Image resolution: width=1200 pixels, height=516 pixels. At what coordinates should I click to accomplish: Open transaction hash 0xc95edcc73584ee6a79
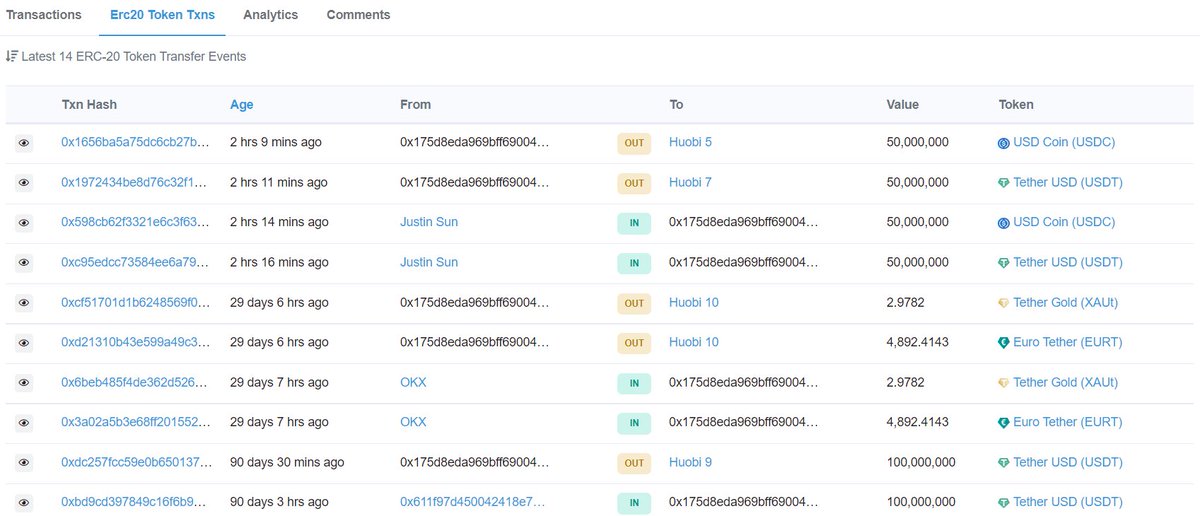136,262
